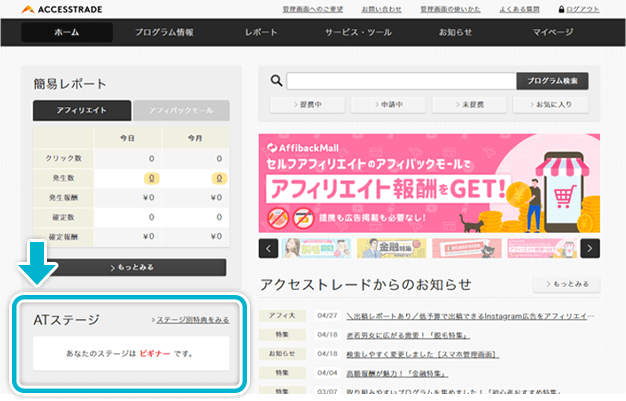The image size is (626, 401).
Task: Open the よくある質問 link
Action: tap(519, 9)
